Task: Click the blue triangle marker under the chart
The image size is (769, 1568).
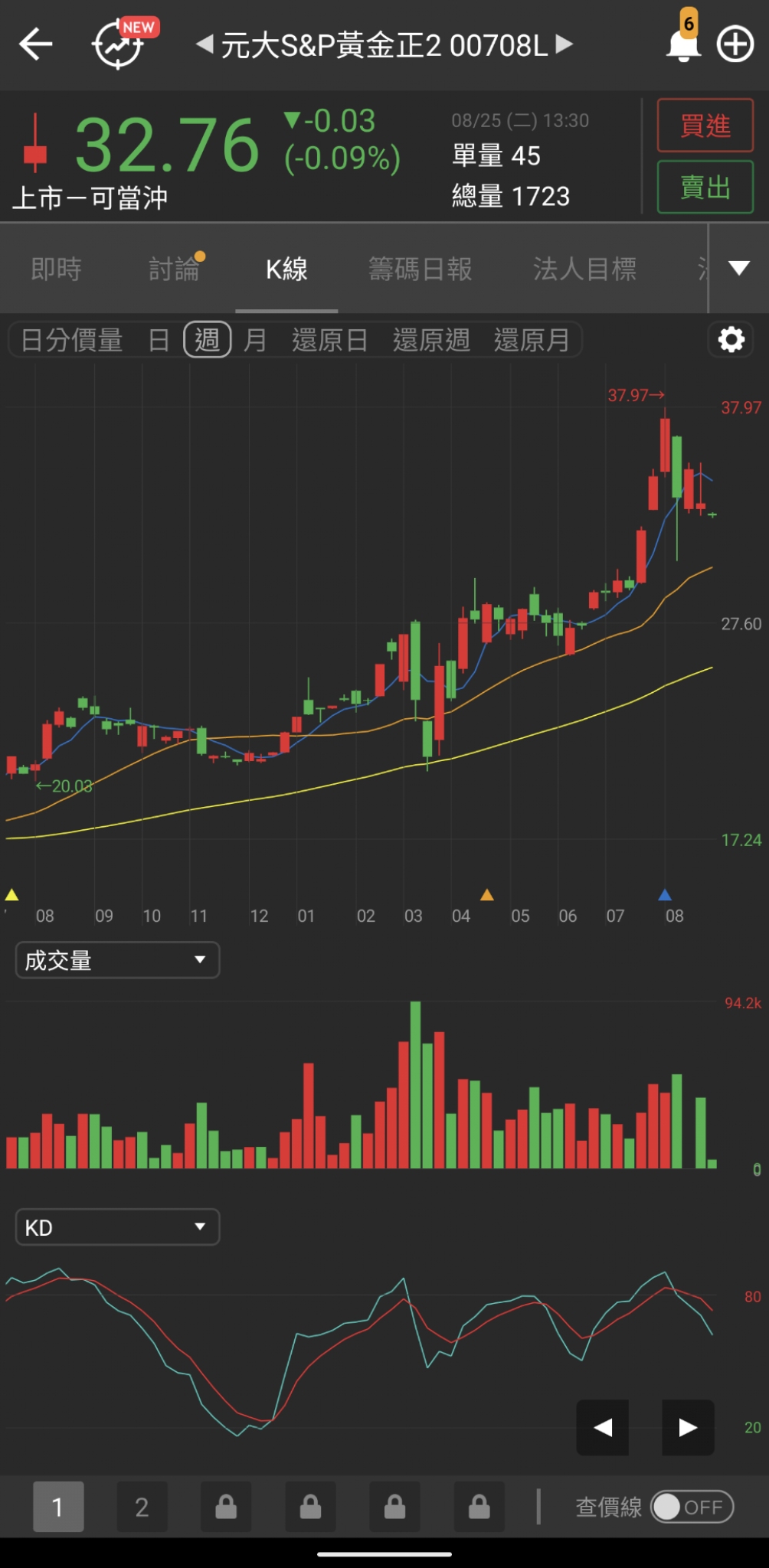Action: (x=665, y=895)
